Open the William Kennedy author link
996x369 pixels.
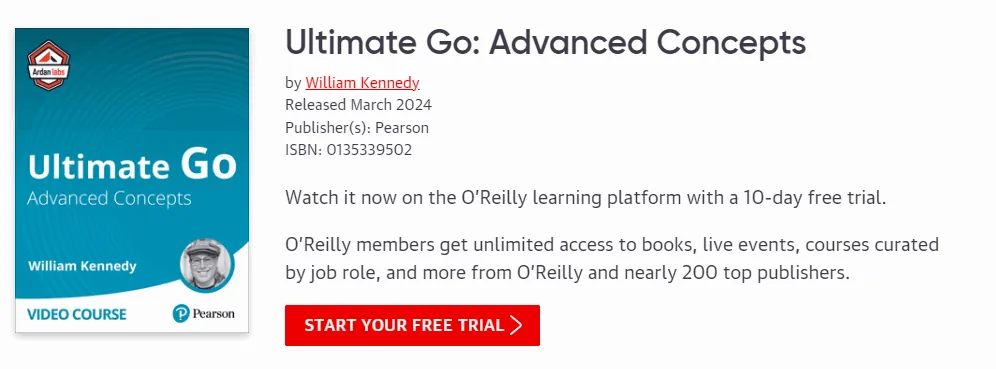click(362, 83)
